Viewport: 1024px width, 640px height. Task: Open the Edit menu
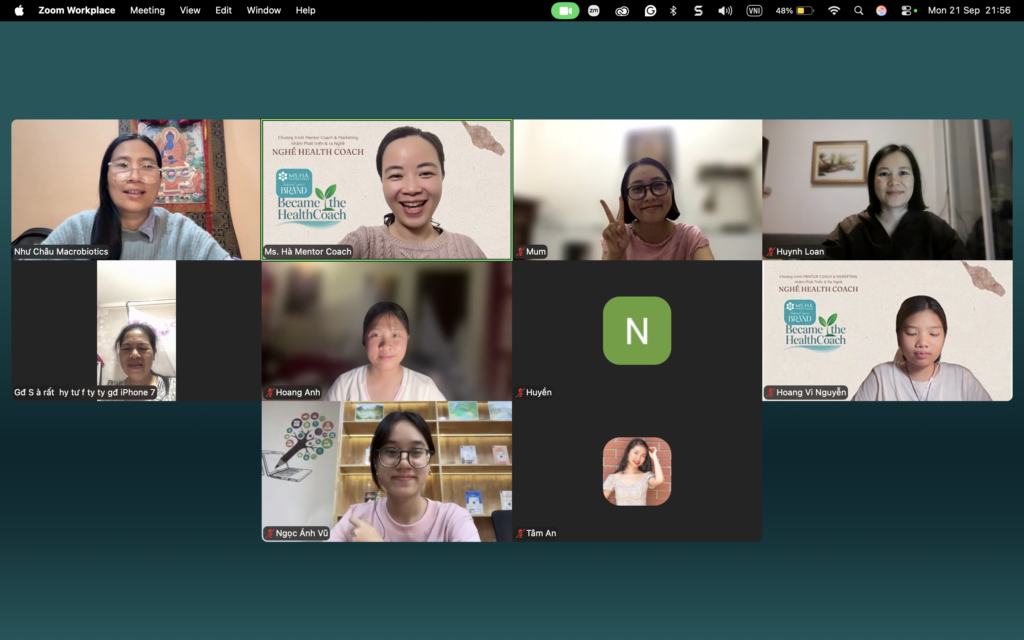(x=223, y=10)
